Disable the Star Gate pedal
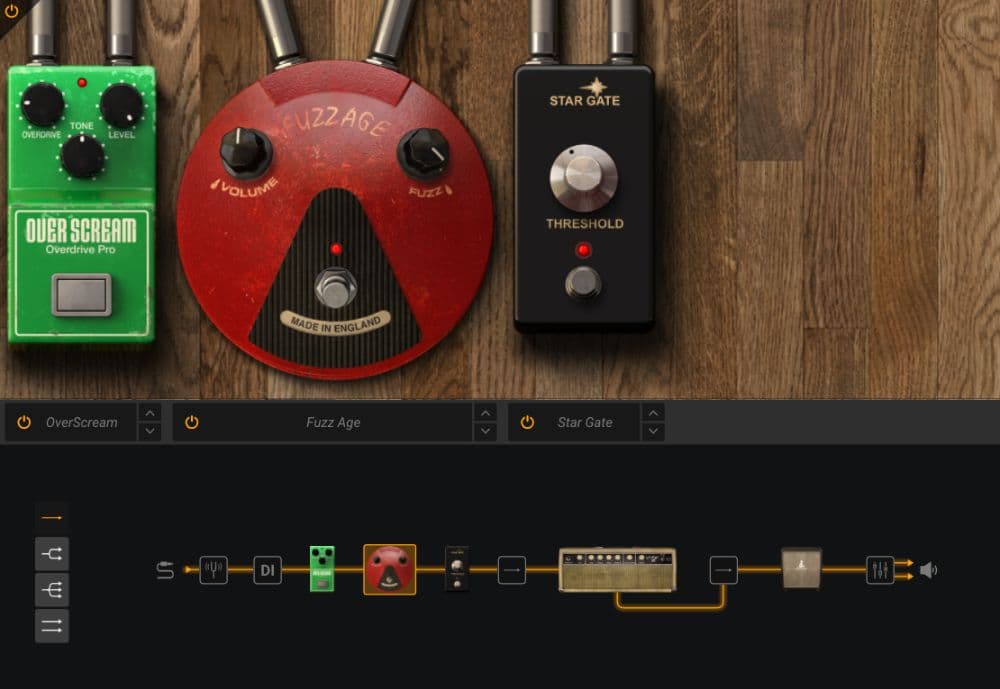 [x=526, y=422]
